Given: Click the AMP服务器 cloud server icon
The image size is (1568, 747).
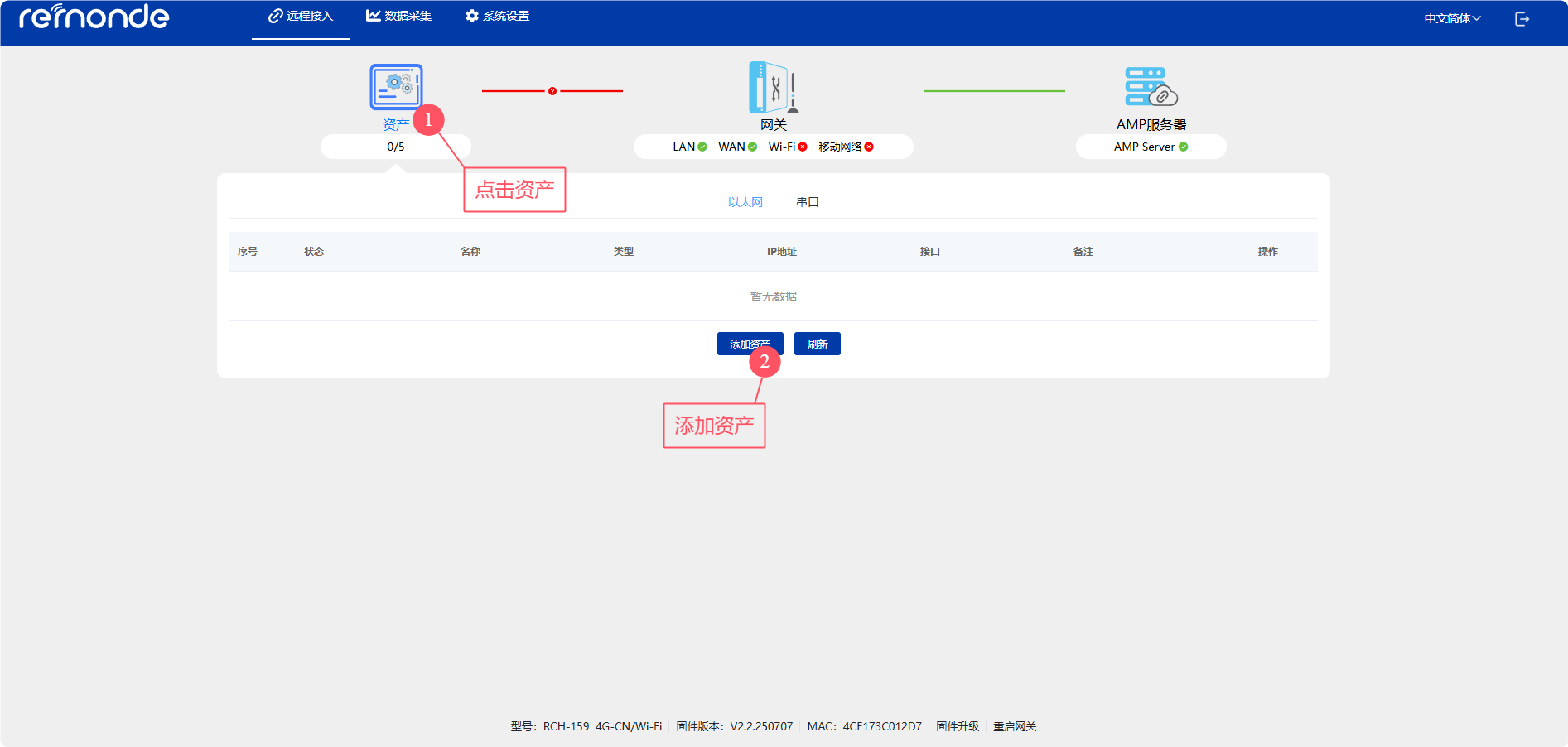Looking at the screenshot, I should click(1151, 87).
